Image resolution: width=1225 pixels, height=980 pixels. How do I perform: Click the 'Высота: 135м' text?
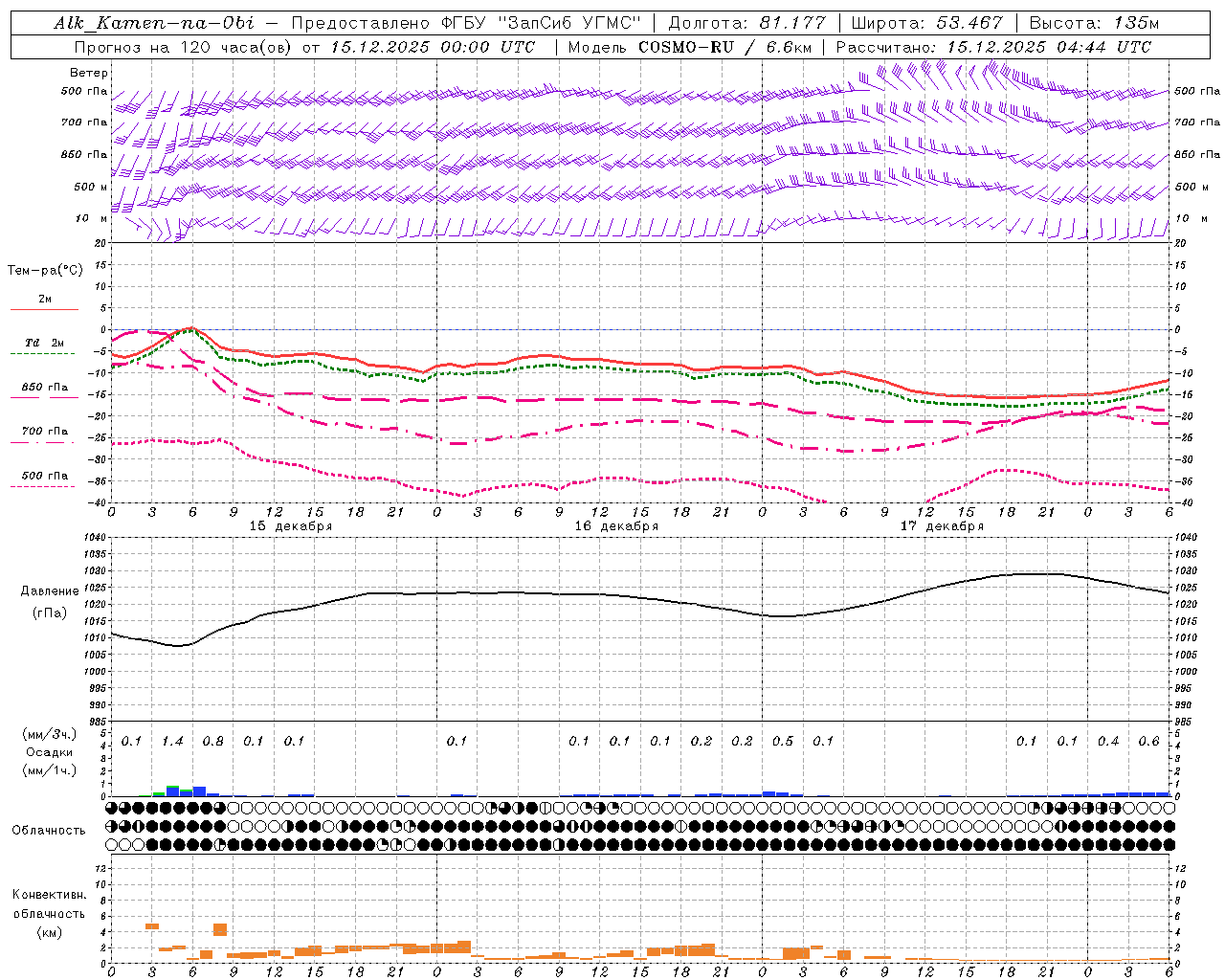click(x=1093, y=23)
